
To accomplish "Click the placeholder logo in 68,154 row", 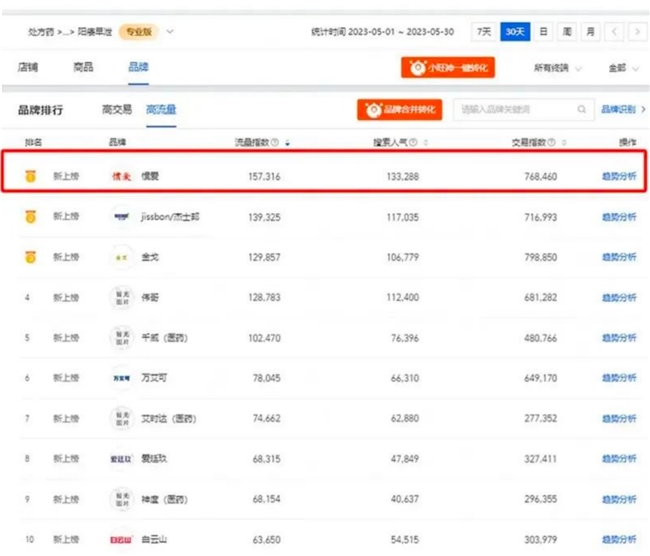I will (121, 499).
